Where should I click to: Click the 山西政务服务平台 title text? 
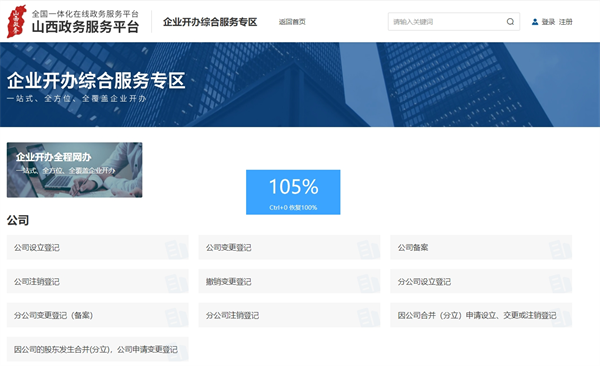point(85,27)
